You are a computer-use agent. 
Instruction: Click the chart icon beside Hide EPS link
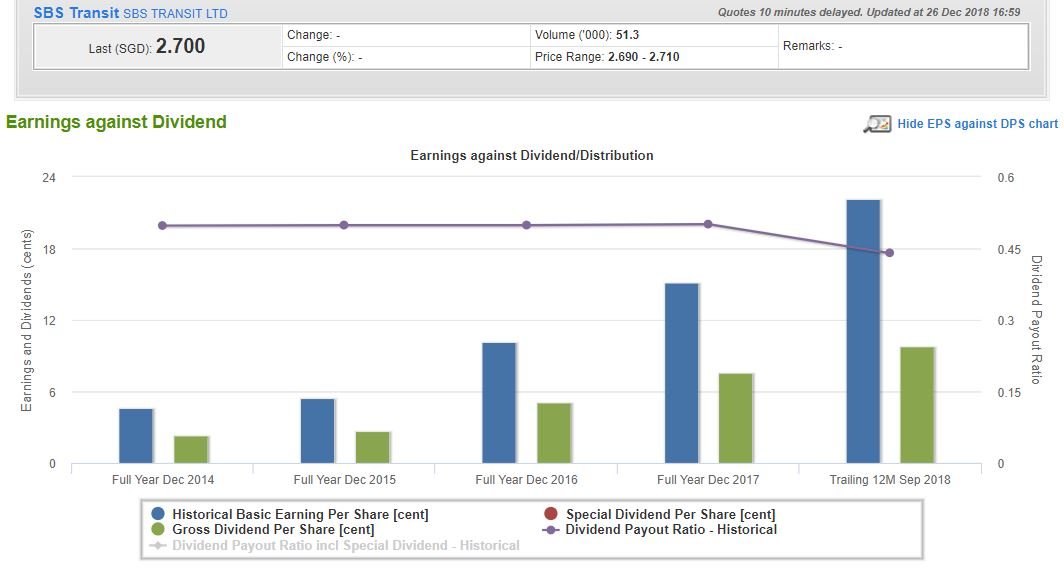(877, 124)
